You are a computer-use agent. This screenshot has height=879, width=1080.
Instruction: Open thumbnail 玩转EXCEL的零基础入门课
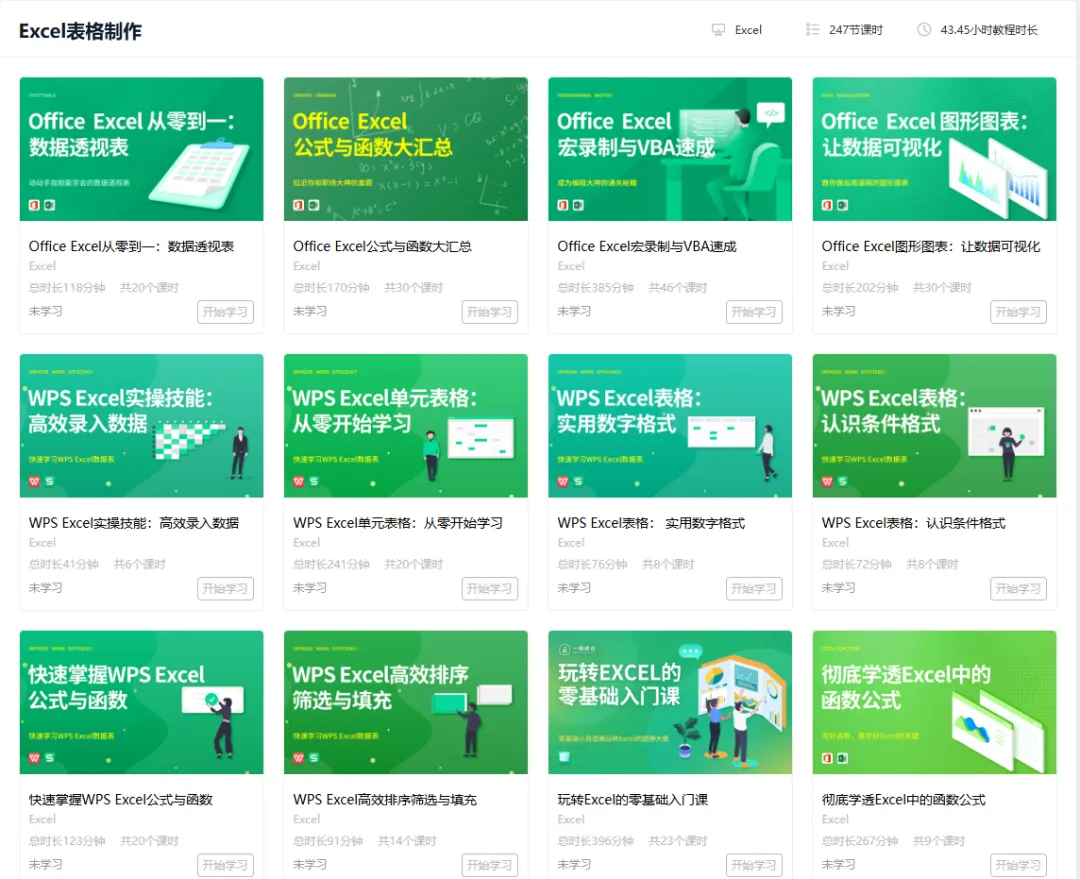[670, 703]
